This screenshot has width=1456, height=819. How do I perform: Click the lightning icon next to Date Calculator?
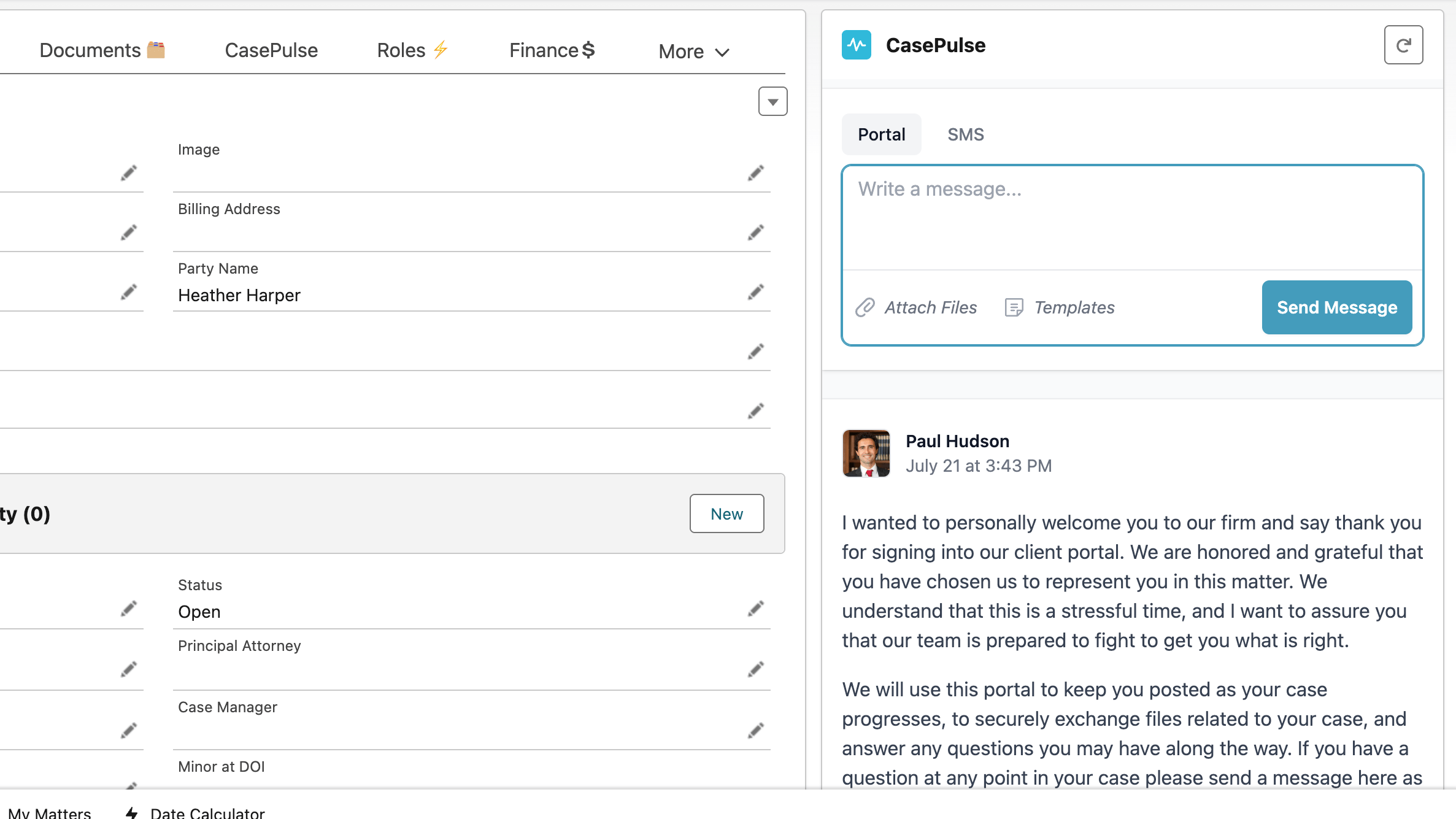(131, 812)
